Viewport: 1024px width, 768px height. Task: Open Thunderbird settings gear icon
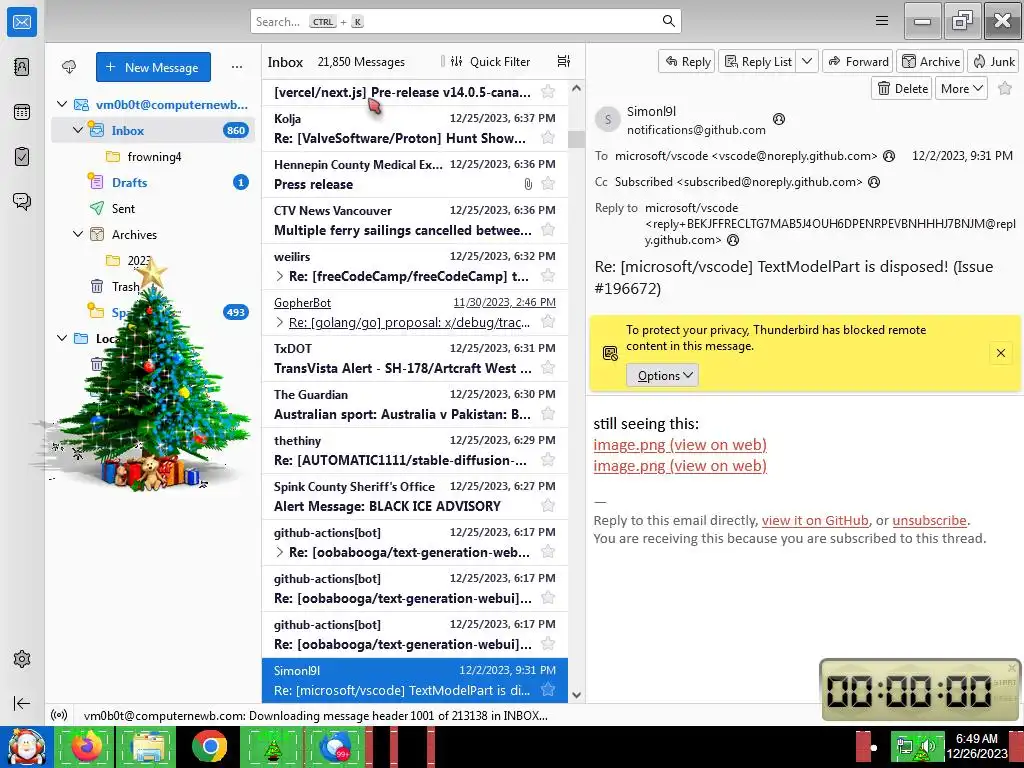coord(22,659)
